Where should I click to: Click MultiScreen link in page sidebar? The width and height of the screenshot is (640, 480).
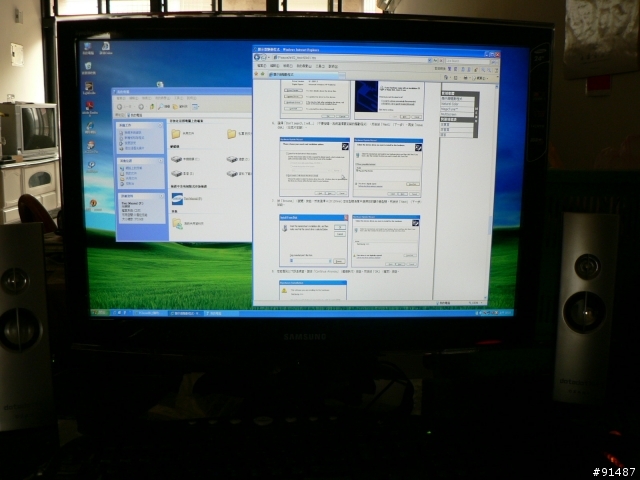pos(449,114)
